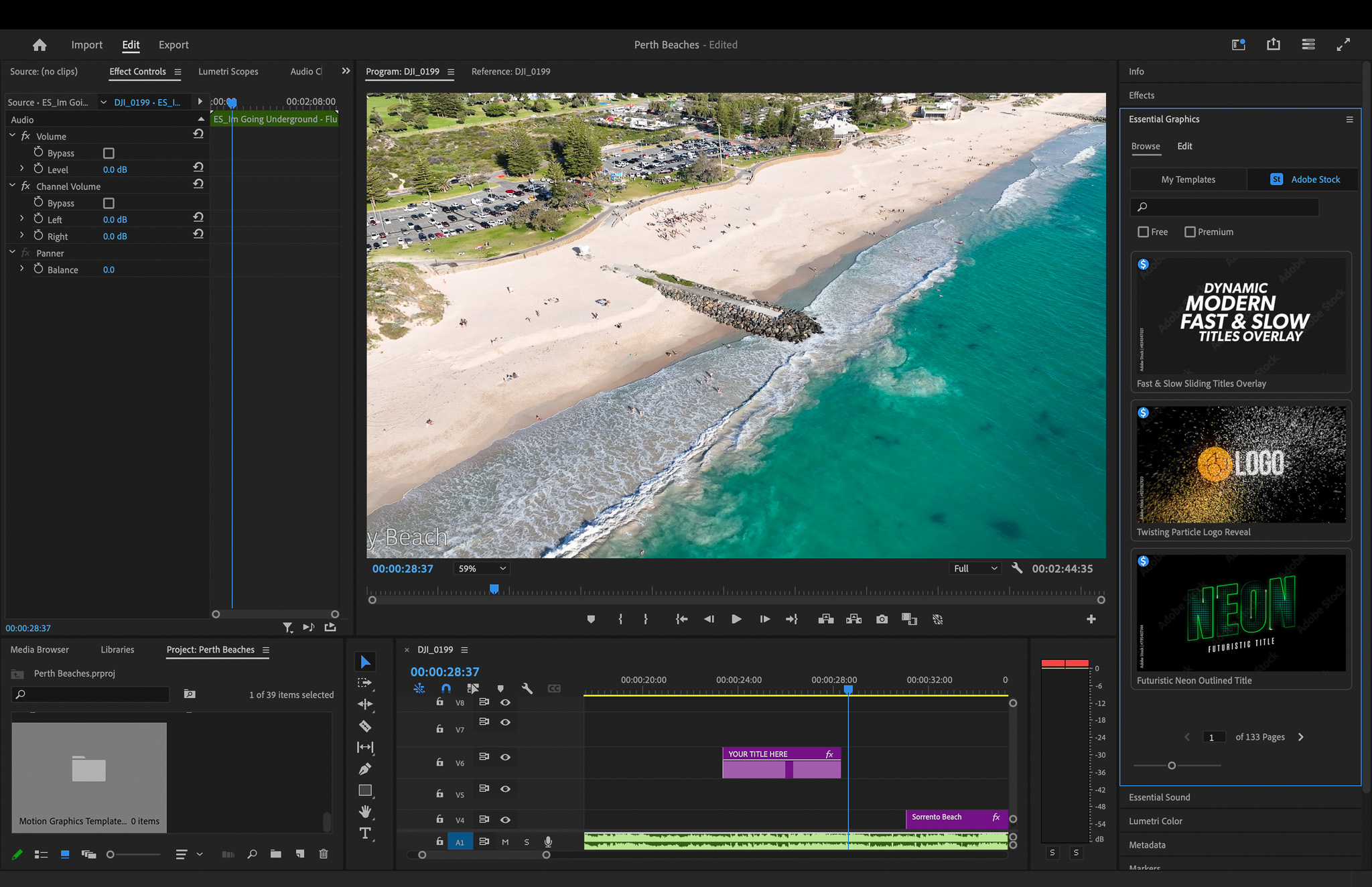The width and height of the screenshot is (1372, 887).
Task: Open the 59% zoom level dropdown
Action: coord(481,568)
